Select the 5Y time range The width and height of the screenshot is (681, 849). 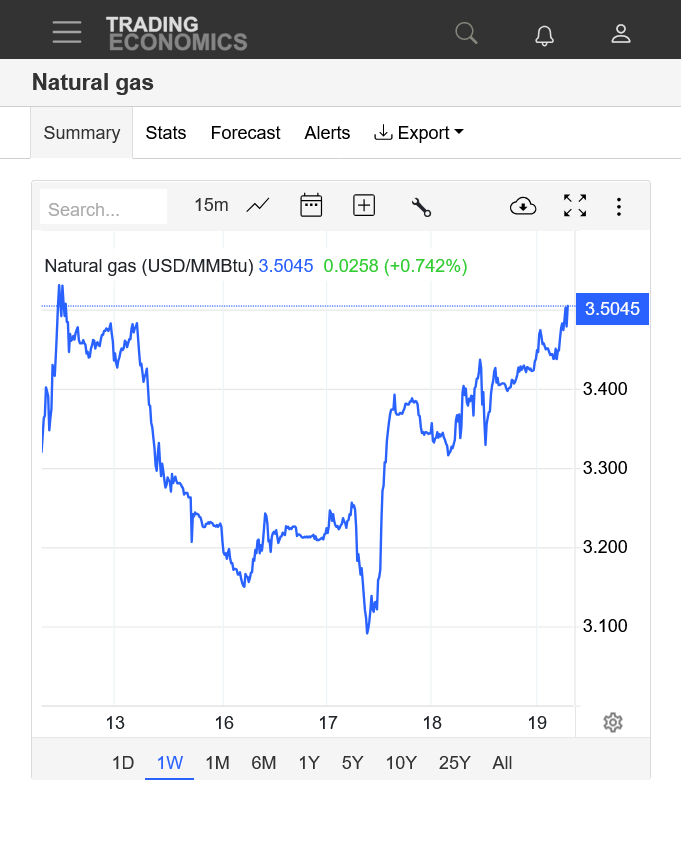click(352, 763)
